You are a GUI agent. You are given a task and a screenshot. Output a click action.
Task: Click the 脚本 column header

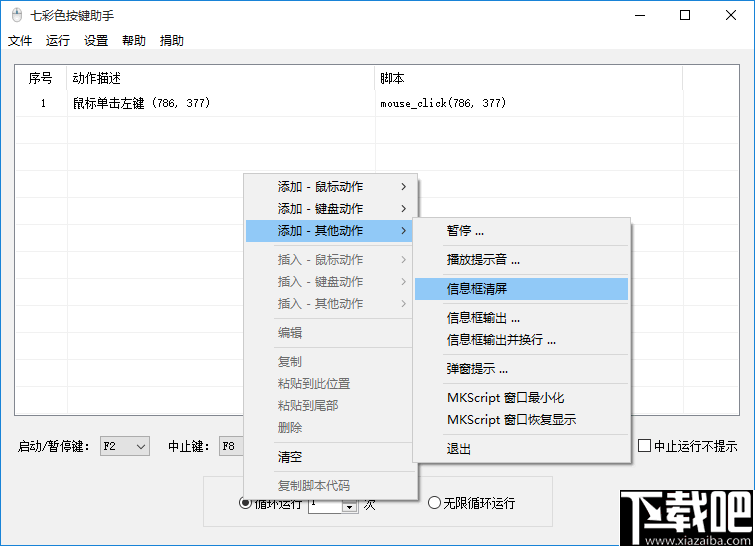[529, 78]
